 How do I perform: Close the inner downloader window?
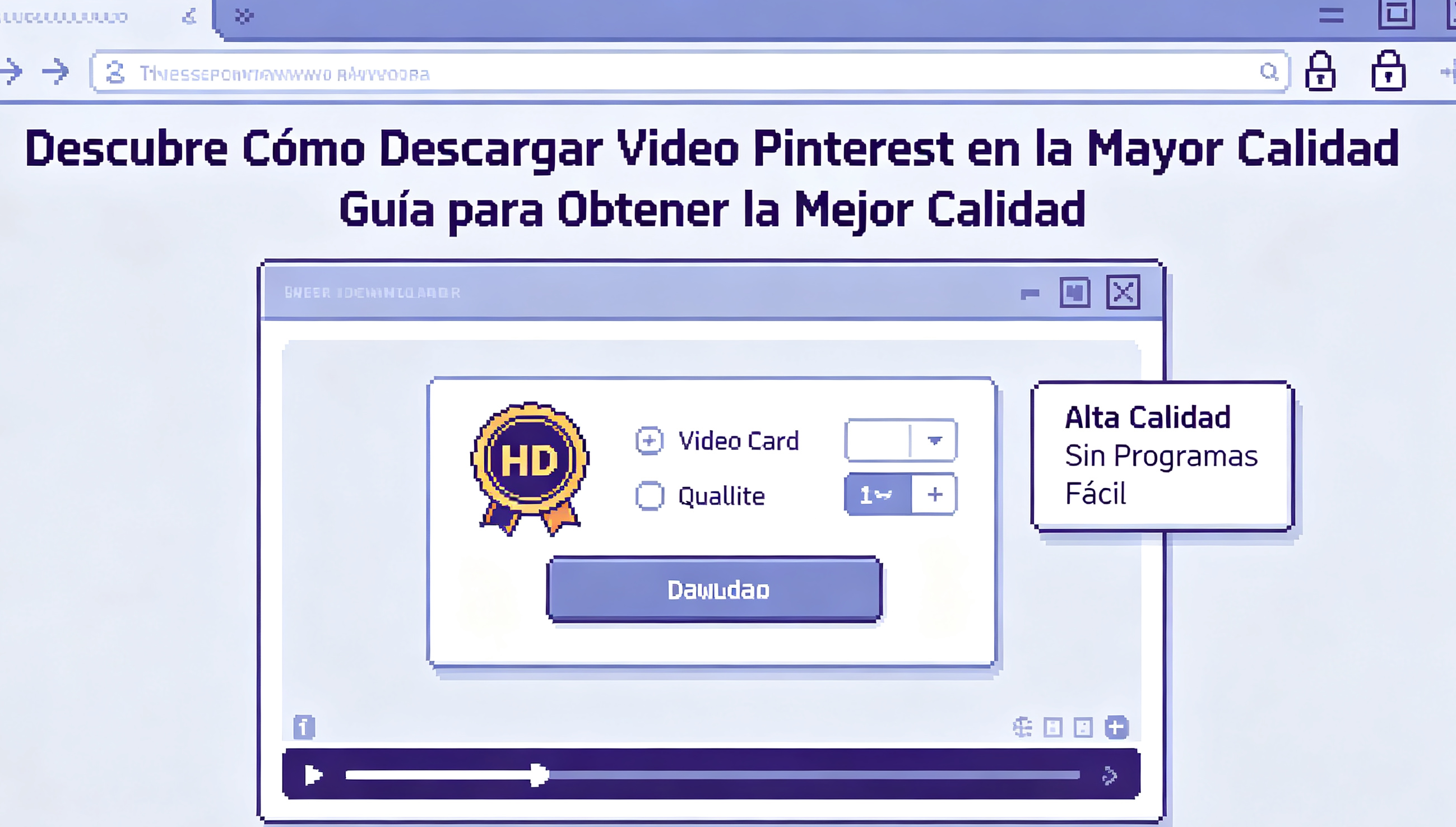point(1123,292)
